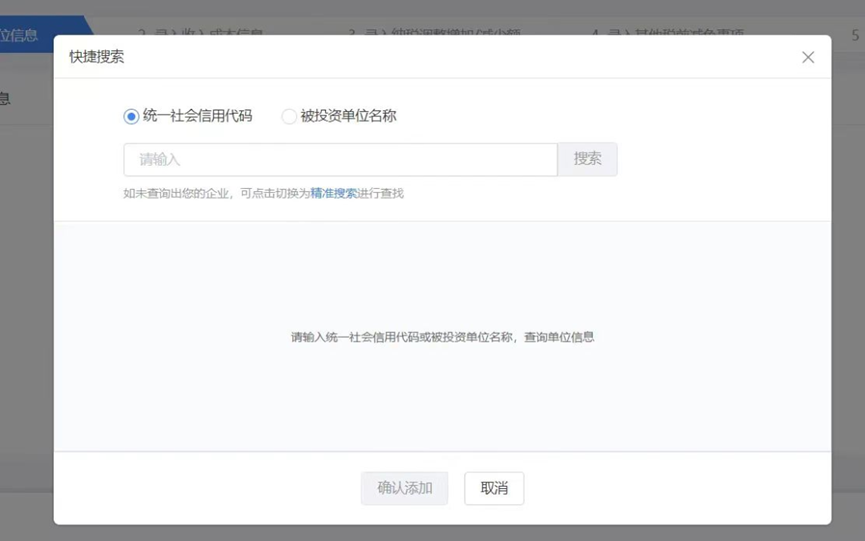Open the 精准搜索 link
The height and width of the screenshot is (541, 865).
point(333,193)
